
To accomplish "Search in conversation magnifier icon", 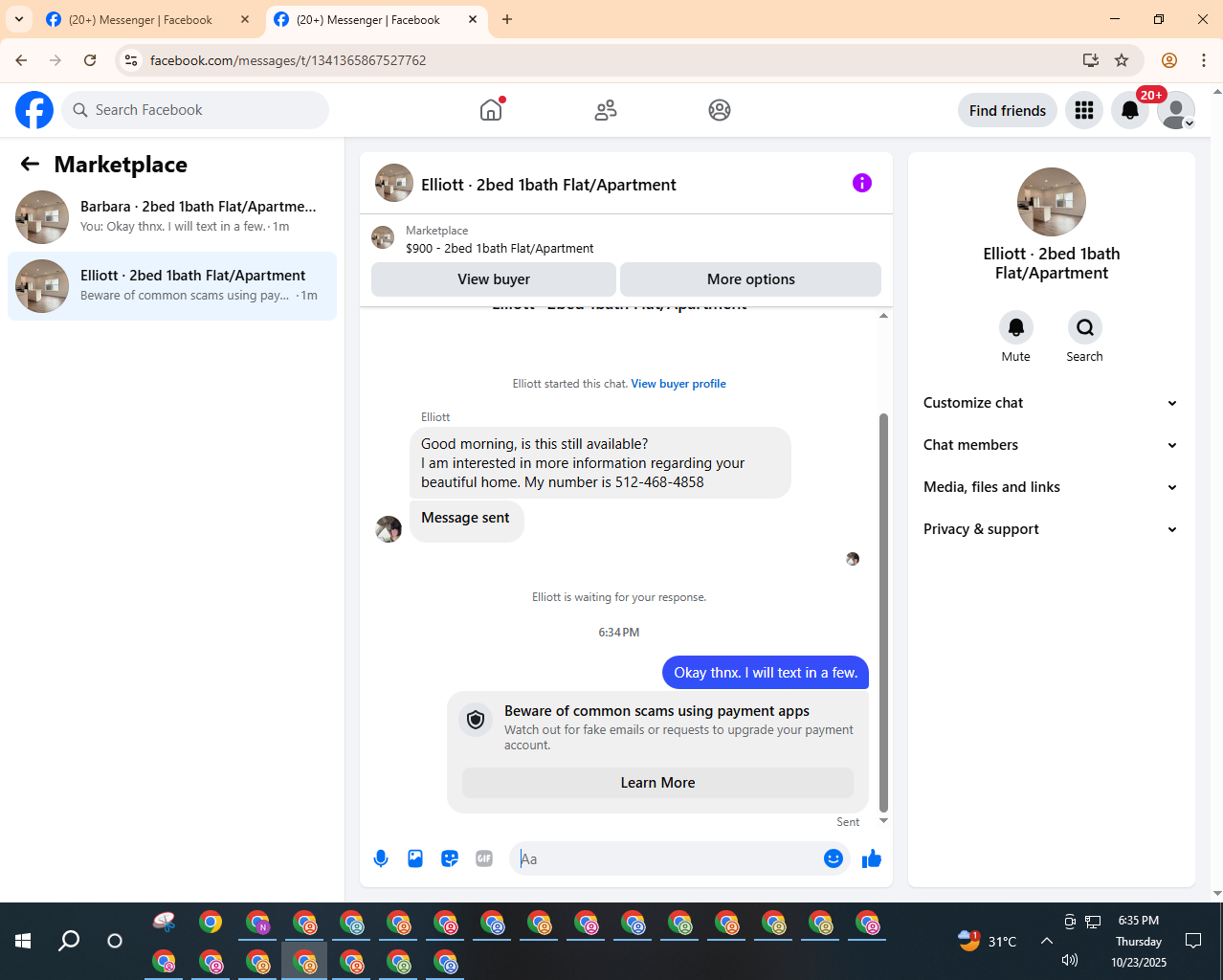I will coord(1085,327).
